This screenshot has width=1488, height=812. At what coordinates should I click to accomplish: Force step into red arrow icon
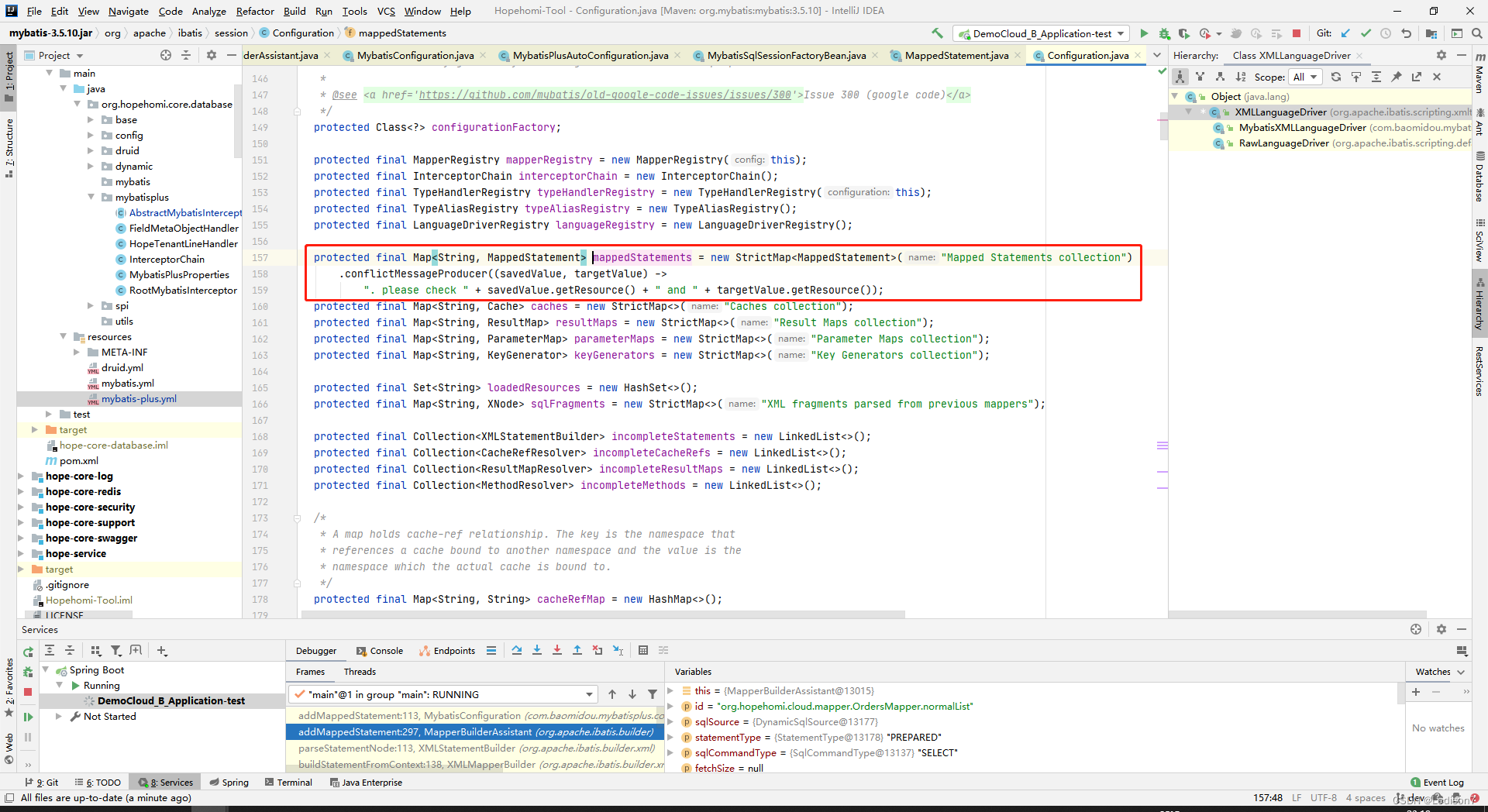[x=557, y=651]
